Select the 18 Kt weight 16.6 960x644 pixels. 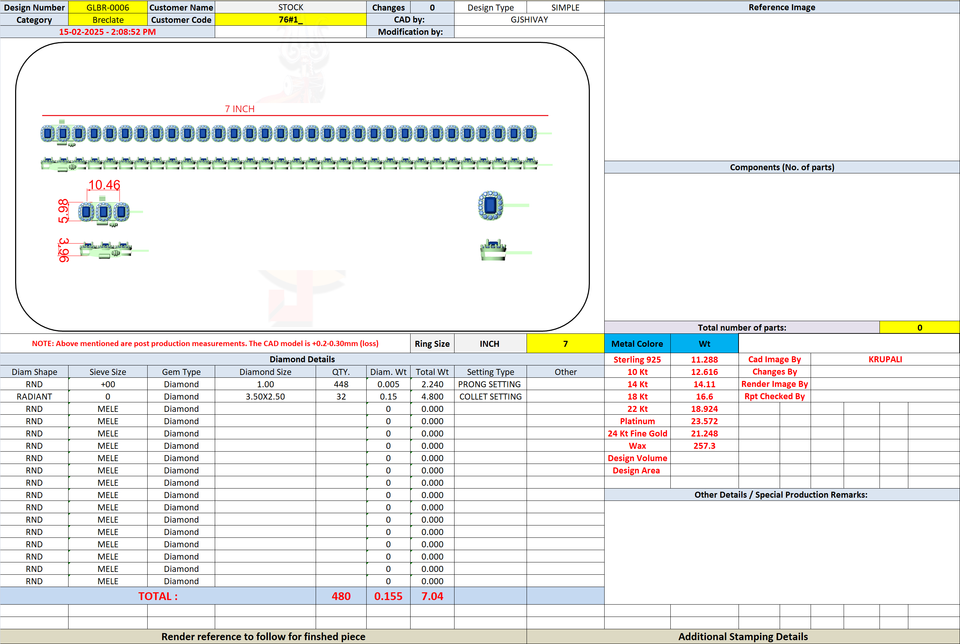pyautogui.click(x=705, y=397)
